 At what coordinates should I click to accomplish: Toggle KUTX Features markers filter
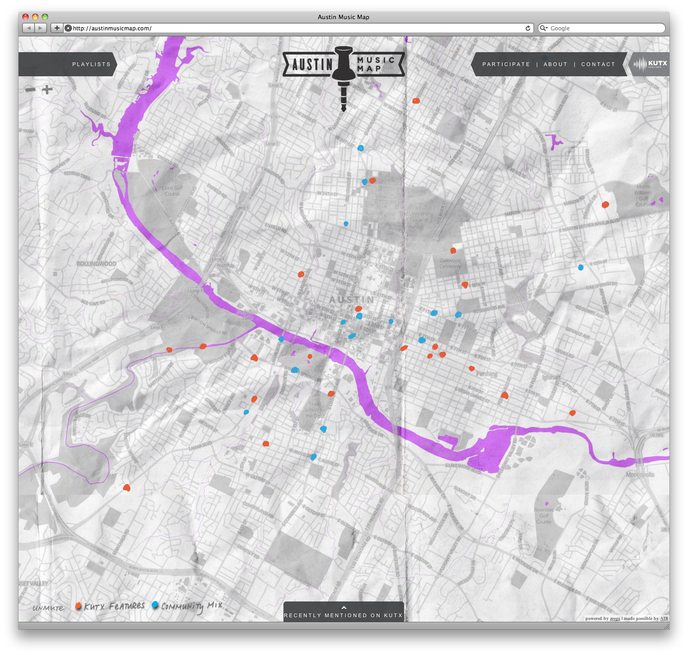pos(109,607)
